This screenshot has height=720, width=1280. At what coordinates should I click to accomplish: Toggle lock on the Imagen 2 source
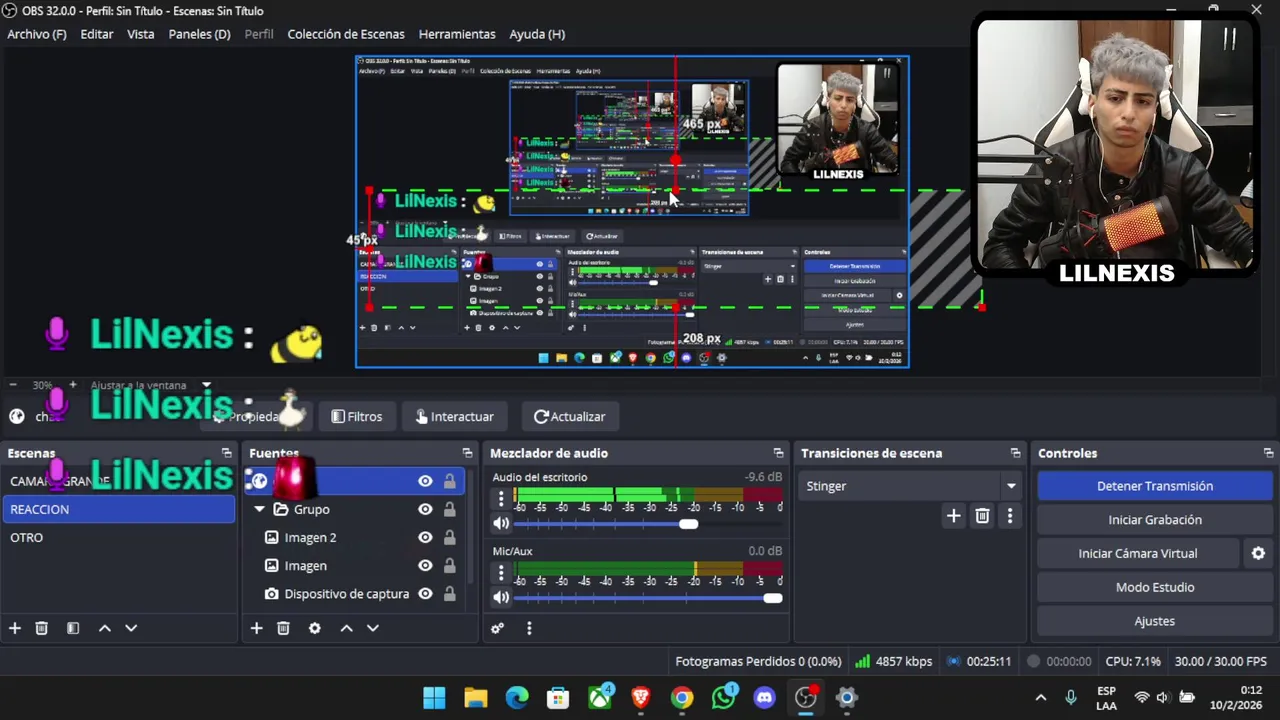(449, 537)
